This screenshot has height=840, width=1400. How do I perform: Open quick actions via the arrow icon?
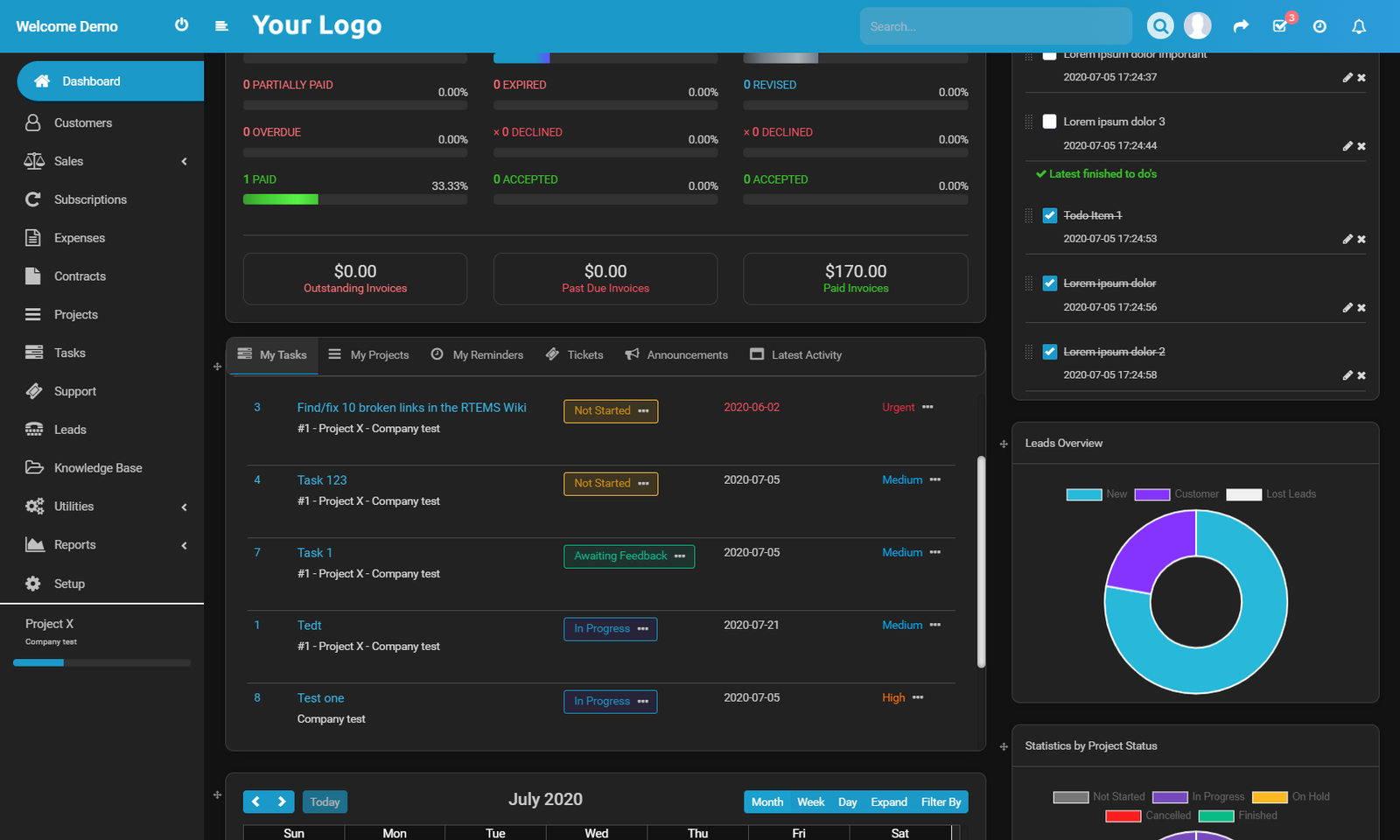1241,26
